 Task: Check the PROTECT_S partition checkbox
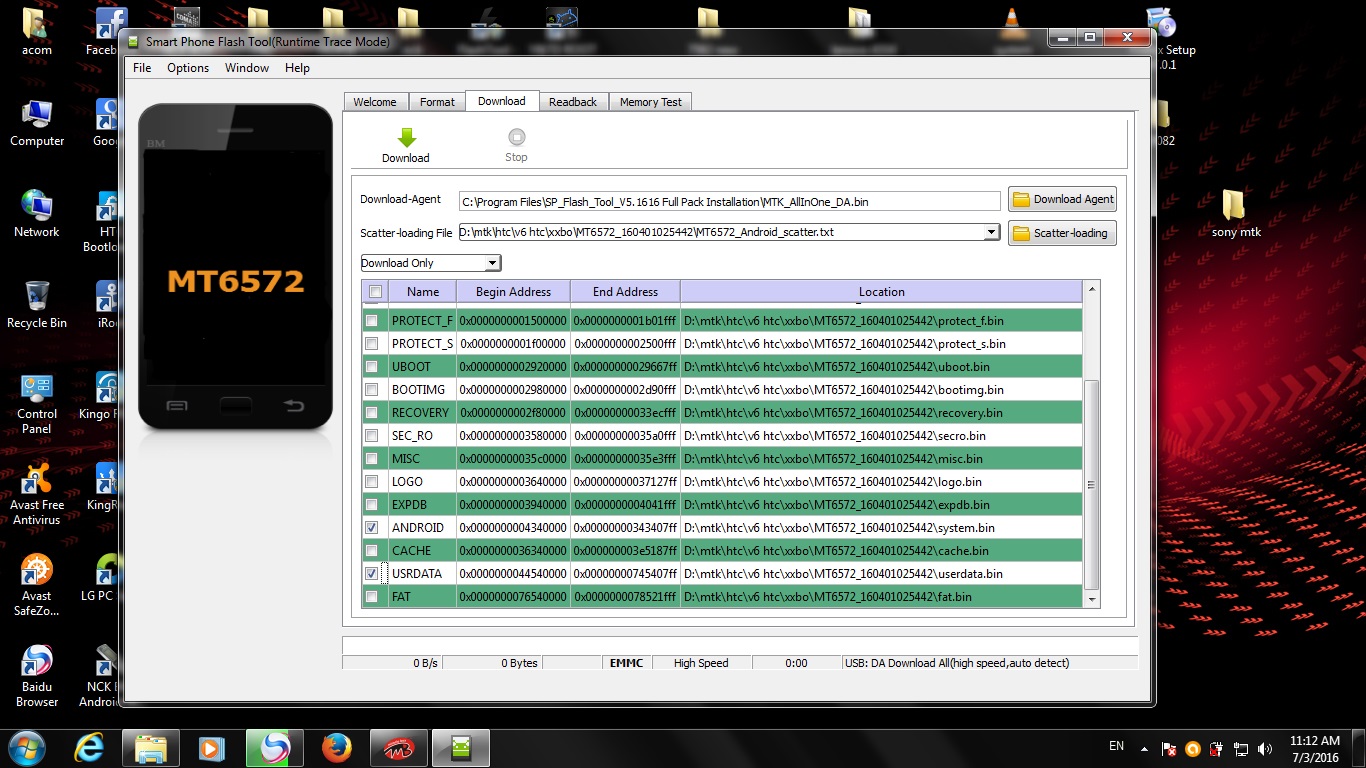point(372,344)
